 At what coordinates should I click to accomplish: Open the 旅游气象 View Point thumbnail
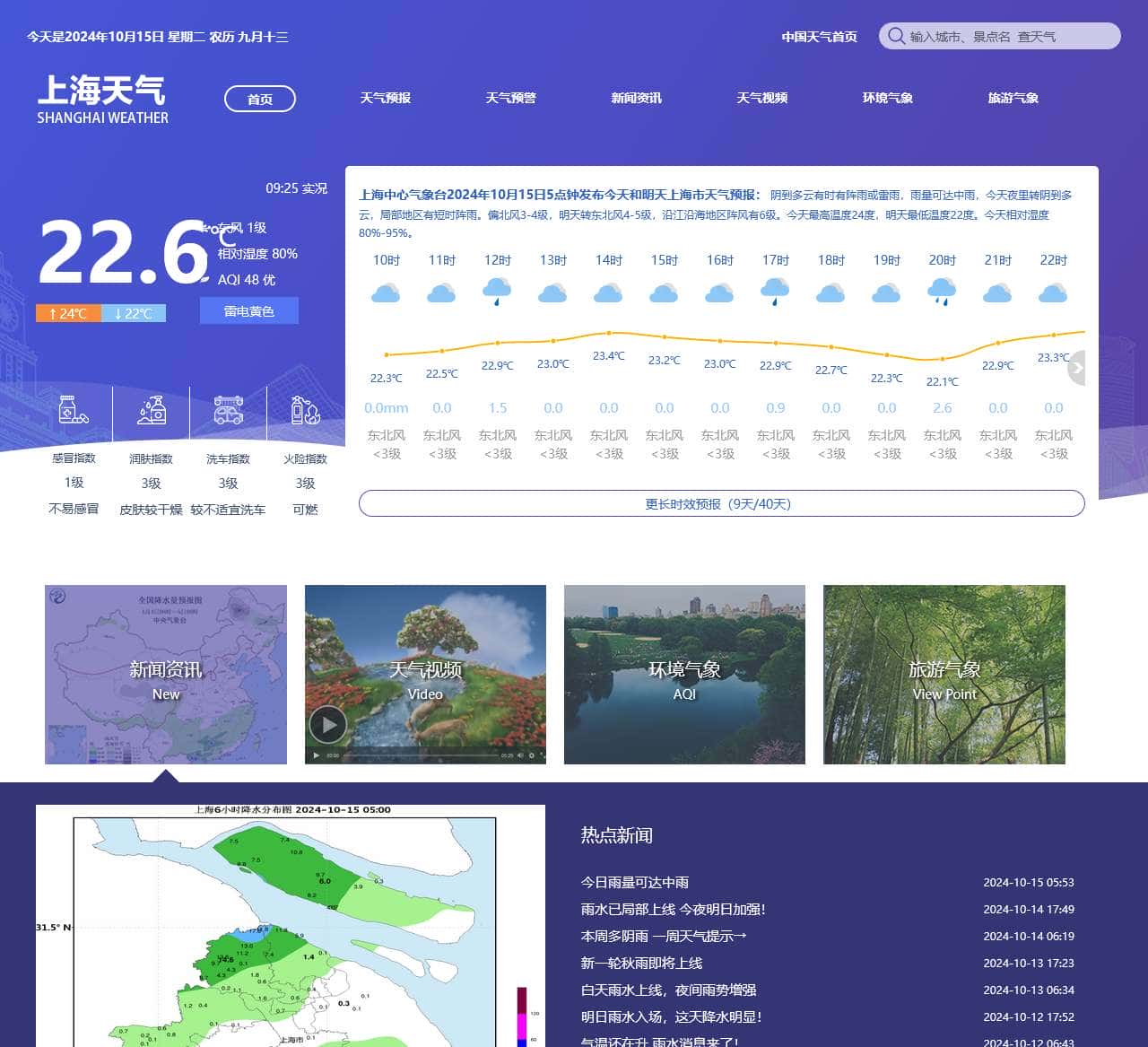(x=944, y=675)
